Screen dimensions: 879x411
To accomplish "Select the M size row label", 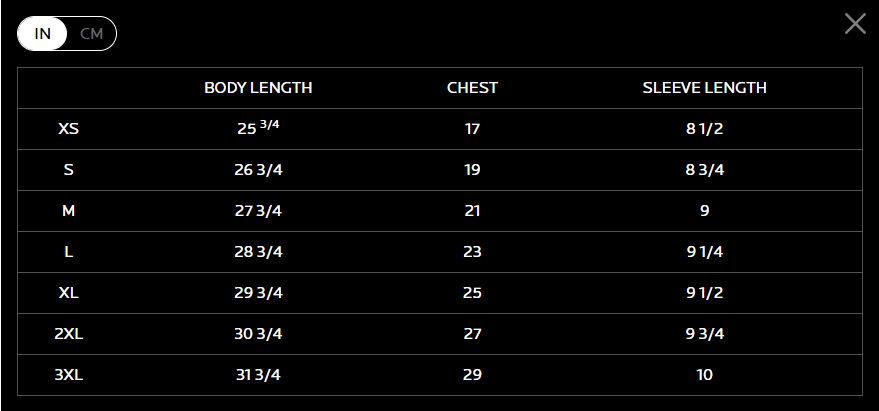I will (x=68, y=211).
